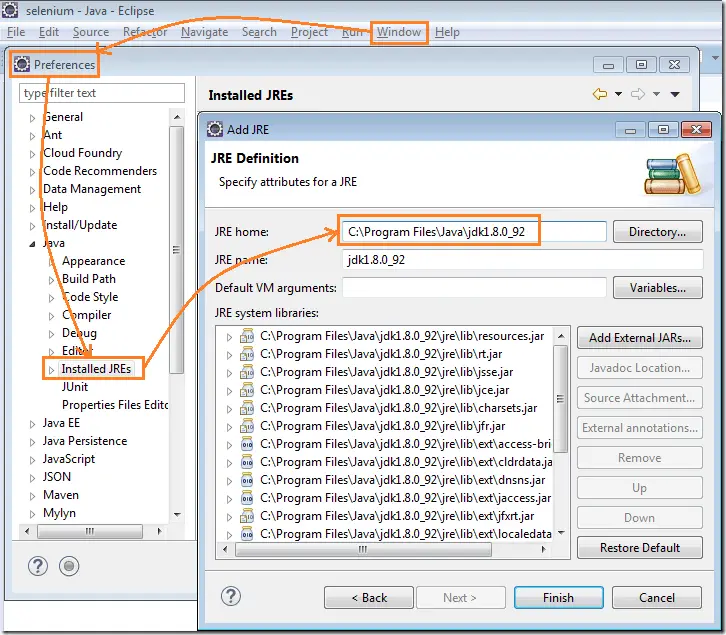This screenshot has width=726, height=635.
Task: Open the Help menu
Action: click(447, 32)
